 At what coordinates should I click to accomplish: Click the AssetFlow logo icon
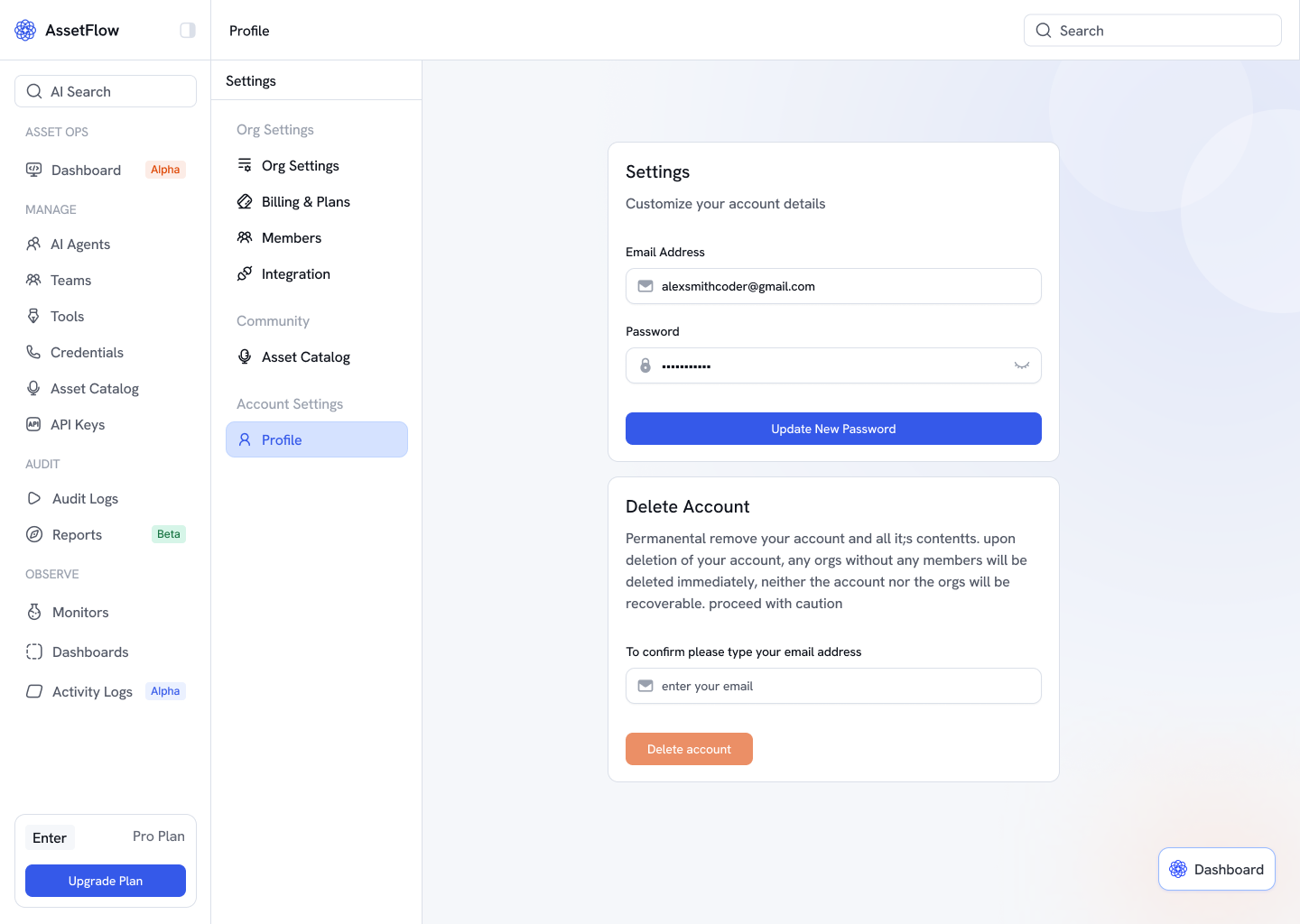25,31
